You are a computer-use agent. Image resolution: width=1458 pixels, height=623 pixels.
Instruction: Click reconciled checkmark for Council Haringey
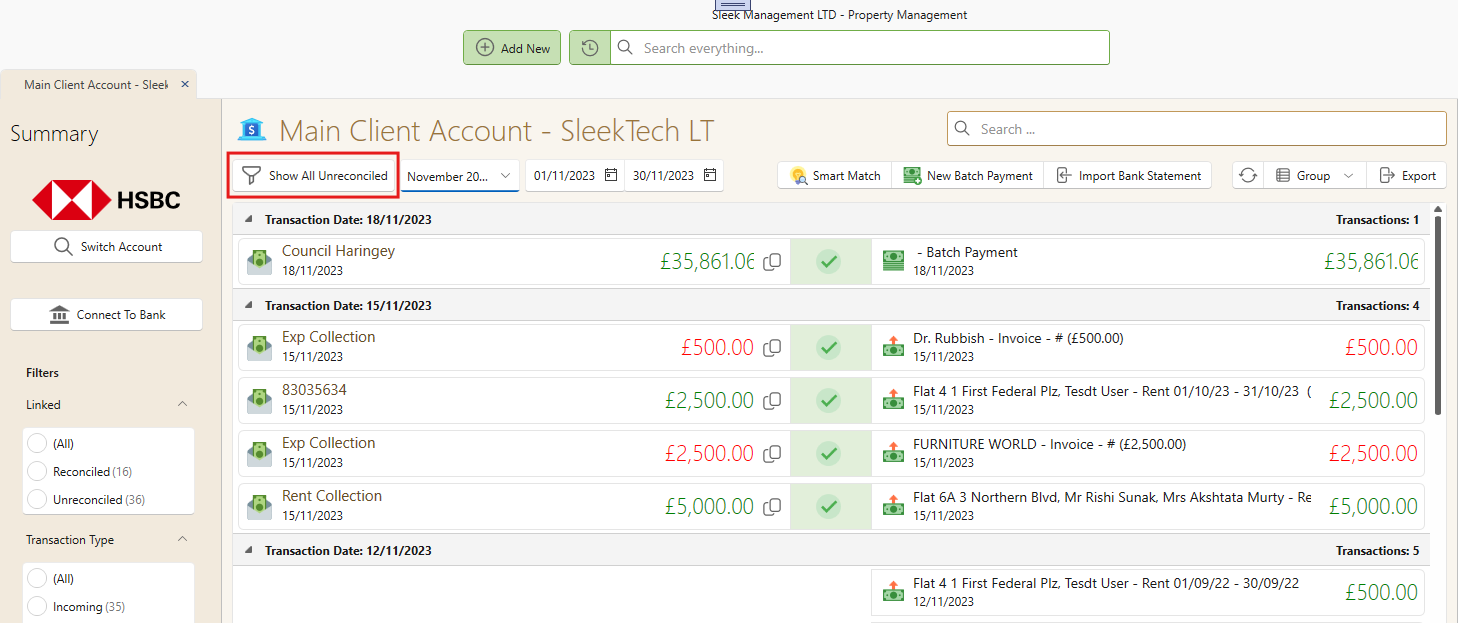[828, 262]
